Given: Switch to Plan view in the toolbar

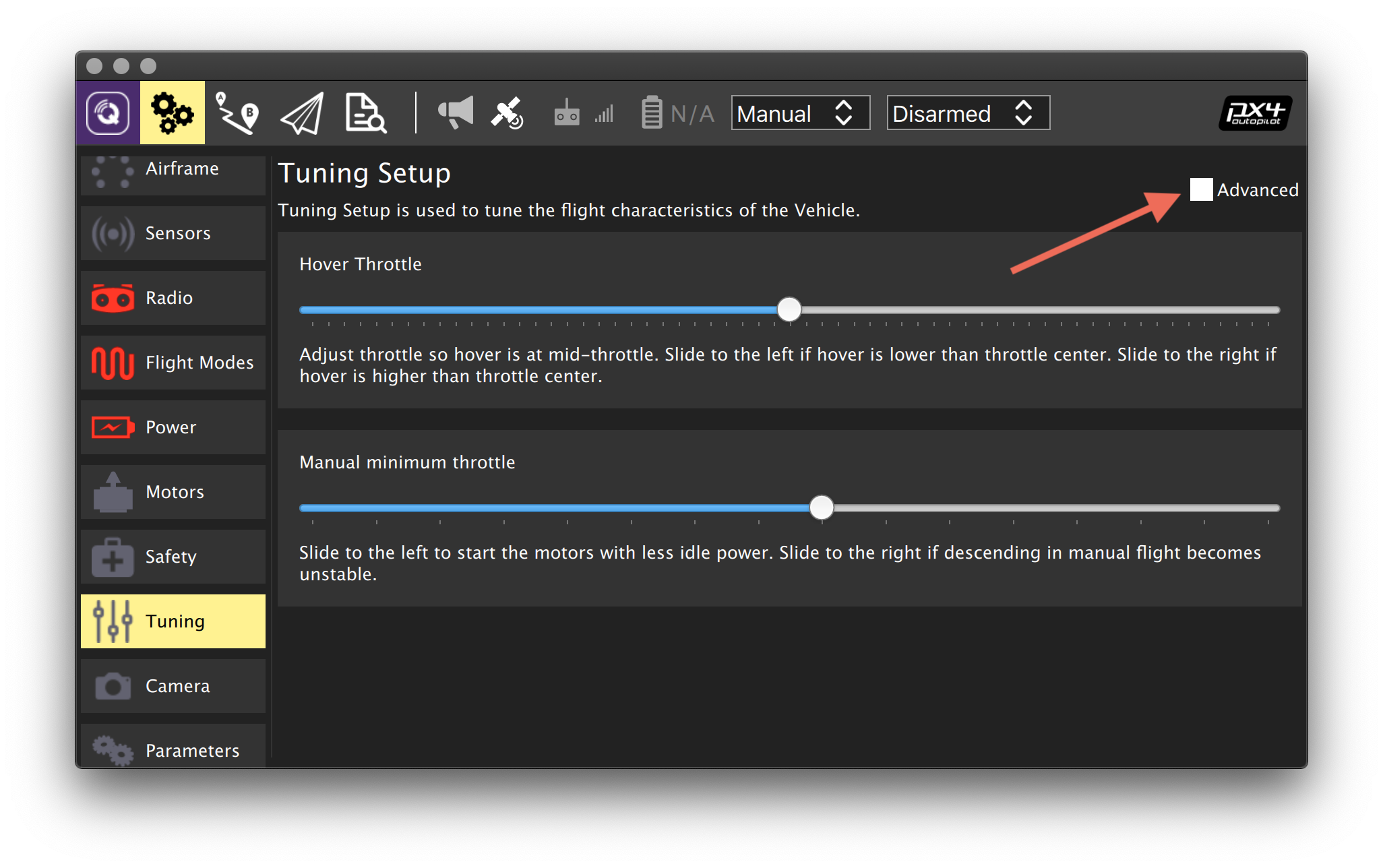Looking at the screenshot, I should 237,113.
